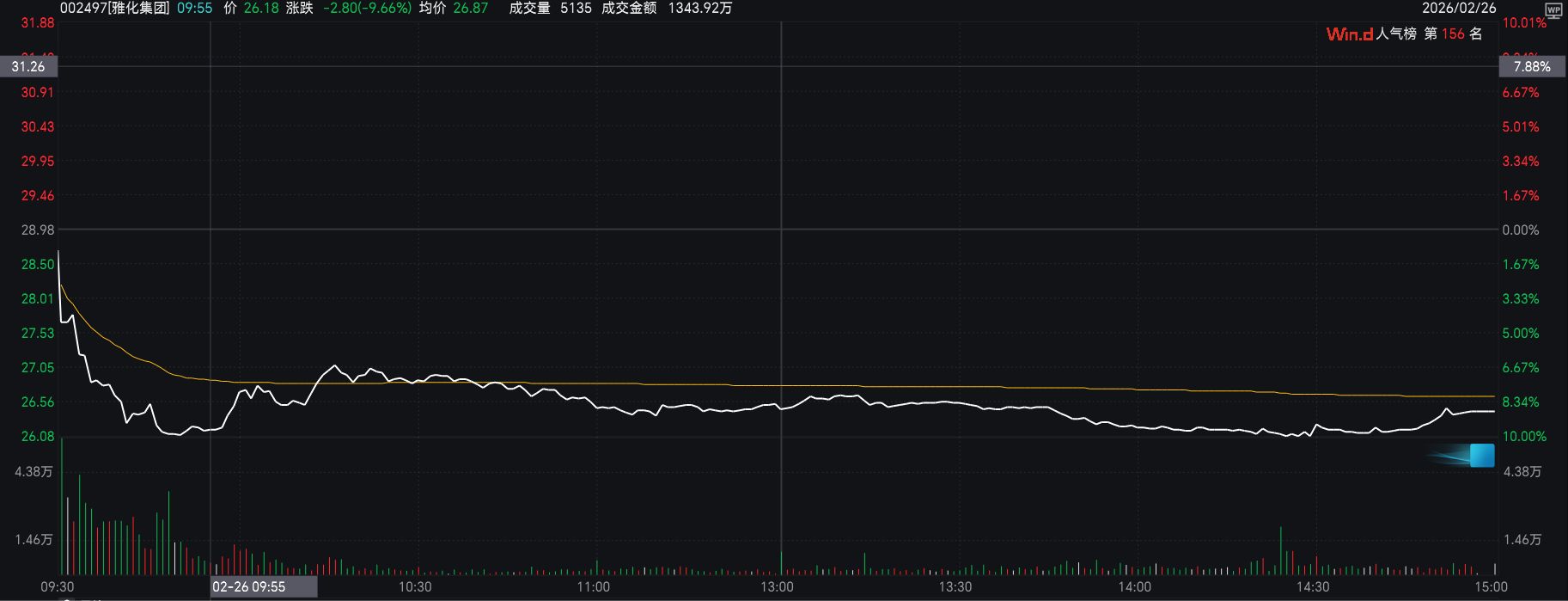This screenshot has width=1568, height=601.
Task: Click the 成交量 volume value 5135
Action: [x=576, y=8]
